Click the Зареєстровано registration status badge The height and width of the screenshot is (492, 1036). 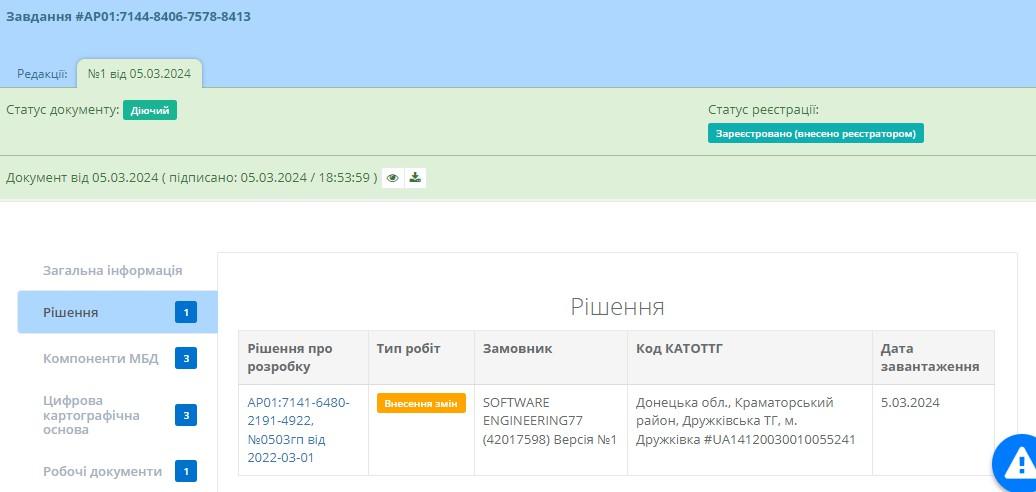click(815, 133)
